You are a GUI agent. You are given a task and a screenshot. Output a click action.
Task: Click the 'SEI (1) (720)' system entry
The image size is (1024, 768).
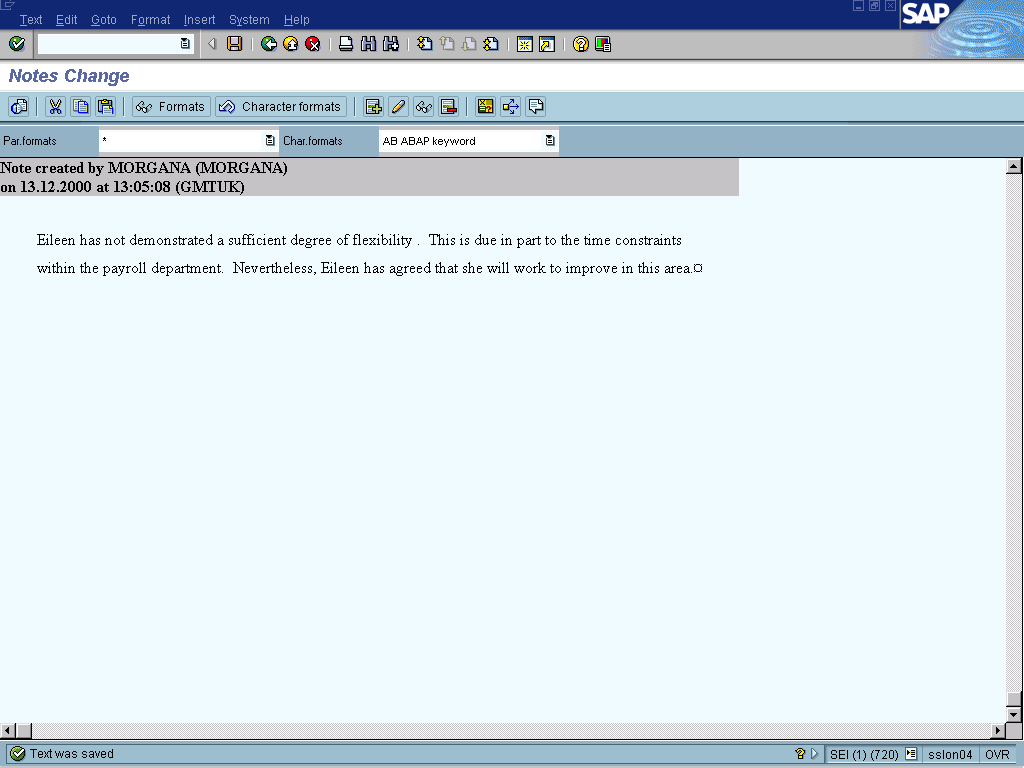tap(863, 754)
